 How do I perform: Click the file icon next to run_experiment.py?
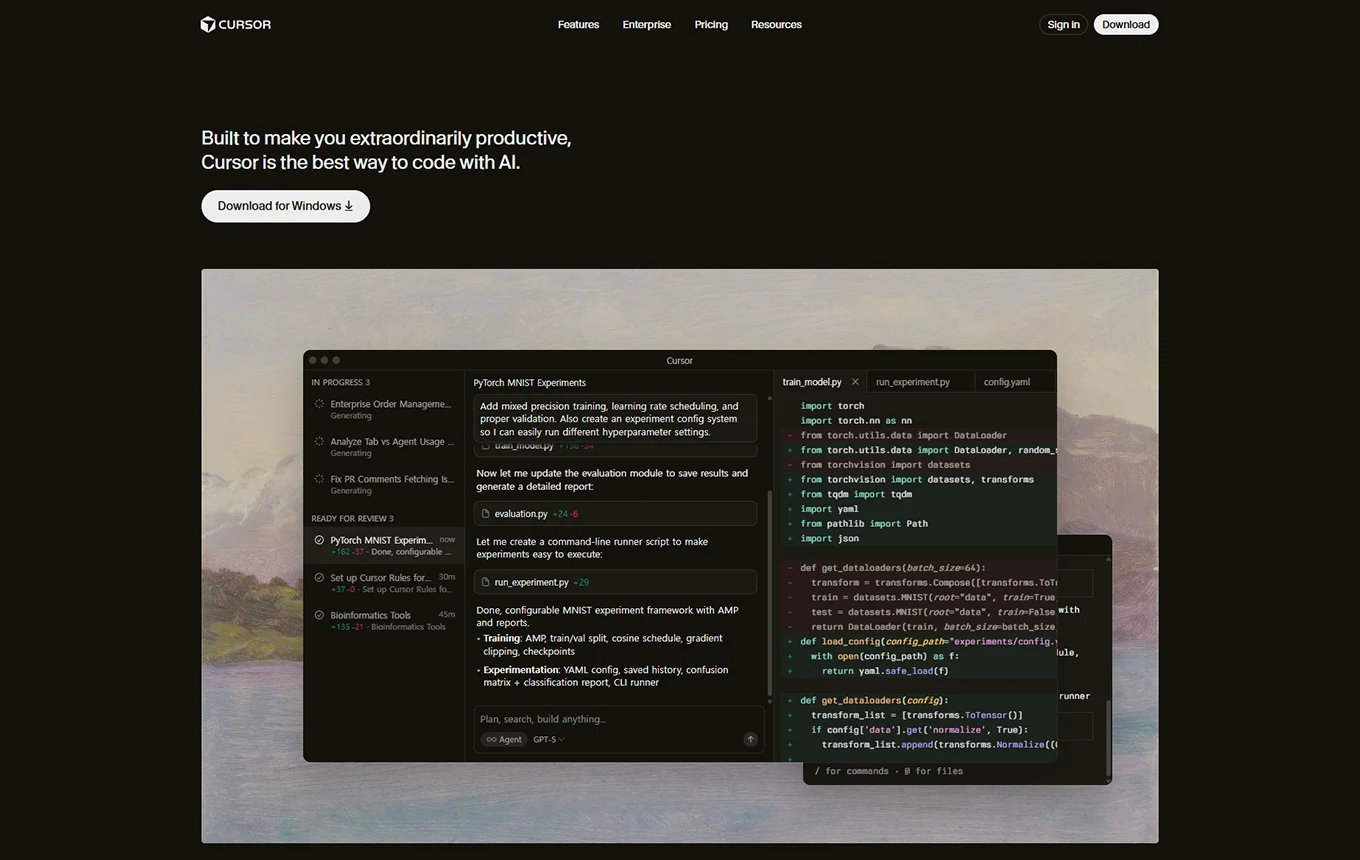coord(486,582)
